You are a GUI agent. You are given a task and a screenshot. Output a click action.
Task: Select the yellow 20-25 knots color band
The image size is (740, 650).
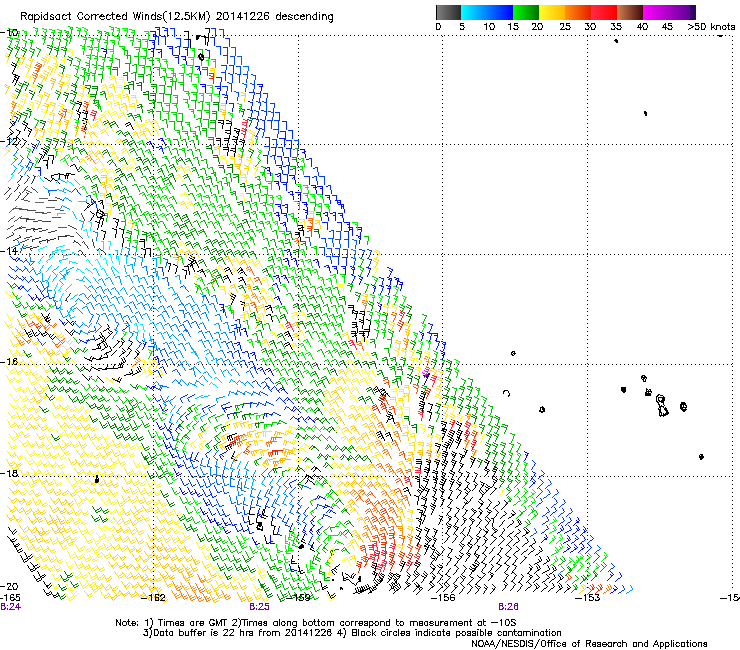tap(552, 12)
